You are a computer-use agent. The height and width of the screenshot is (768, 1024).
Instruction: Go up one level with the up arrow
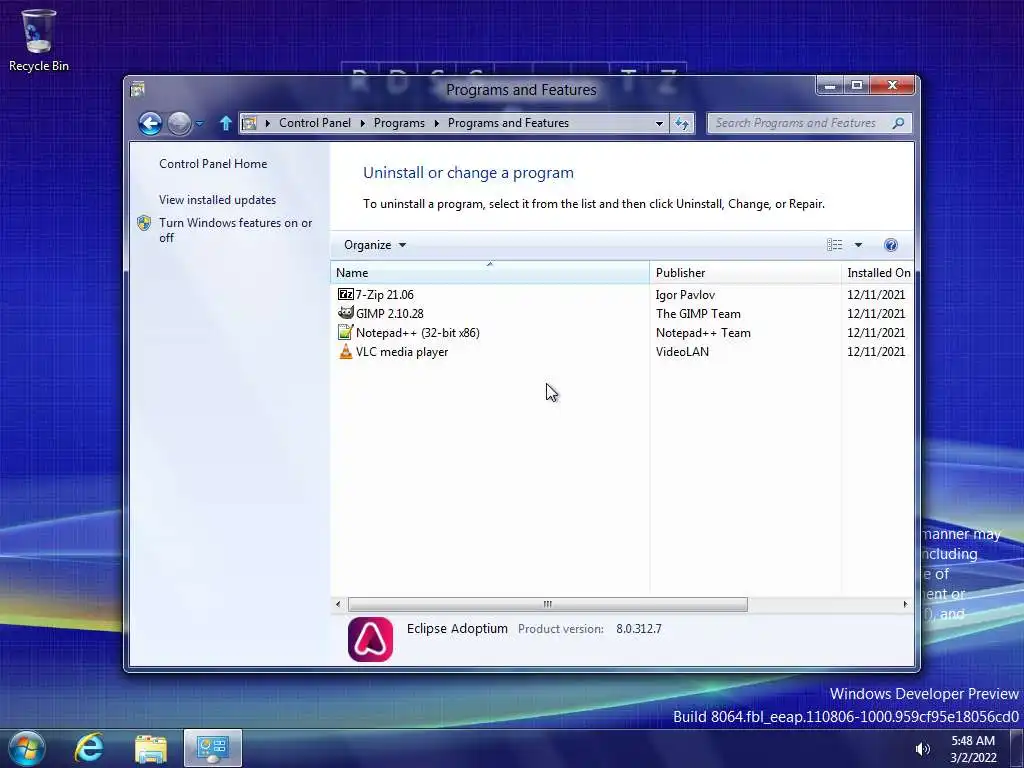[225, 123]
